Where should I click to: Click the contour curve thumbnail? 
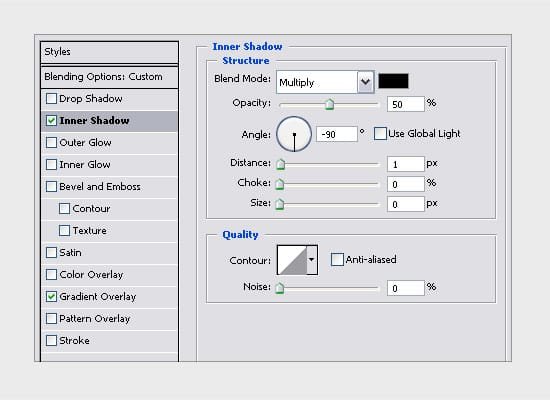[292, 260]
